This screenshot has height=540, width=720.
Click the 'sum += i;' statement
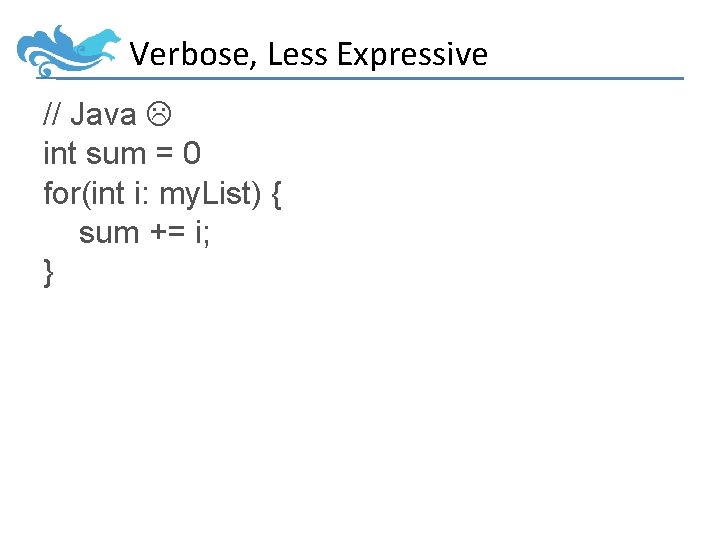144,232
